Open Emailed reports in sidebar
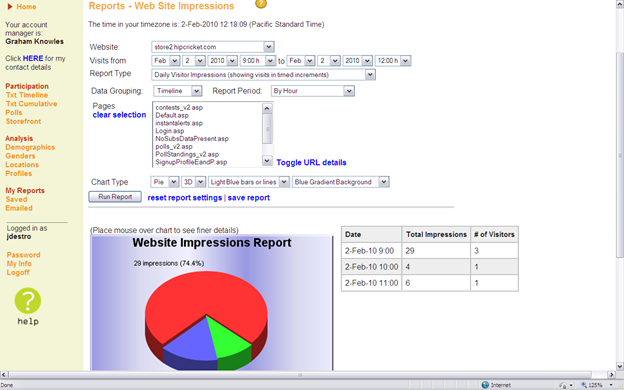The width and height of the screenshot is (624, 390). point(19,208)
